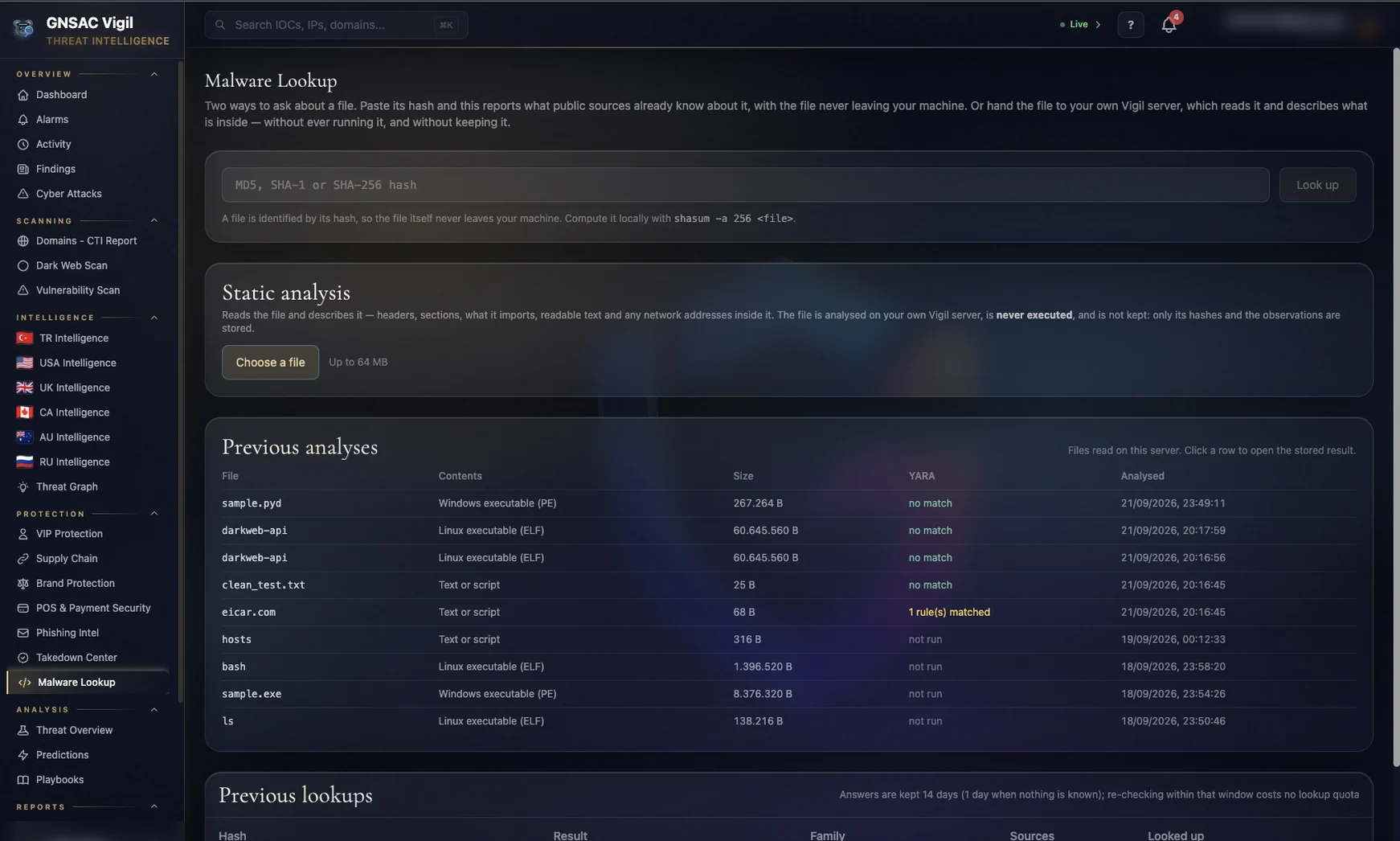
Task: Select the Dark Web Scan circle icon
Action: click(23, 266)
